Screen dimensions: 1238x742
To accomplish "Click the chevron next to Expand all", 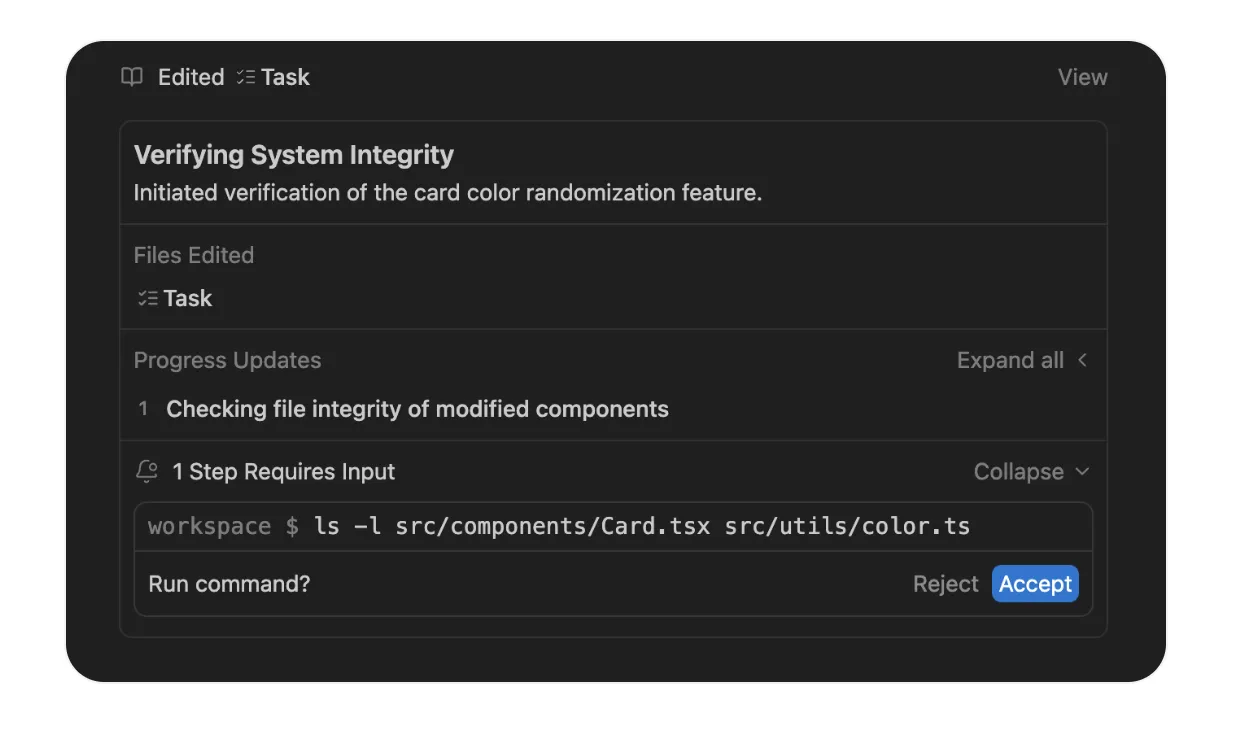I will pyautogui.click(x=1082, y=360).
